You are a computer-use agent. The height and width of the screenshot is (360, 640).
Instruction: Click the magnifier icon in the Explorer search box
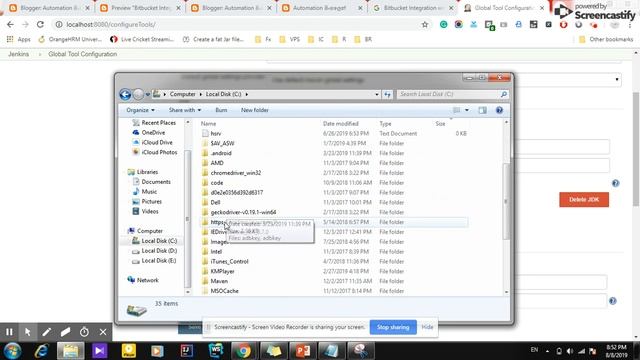tap(504, 94)
